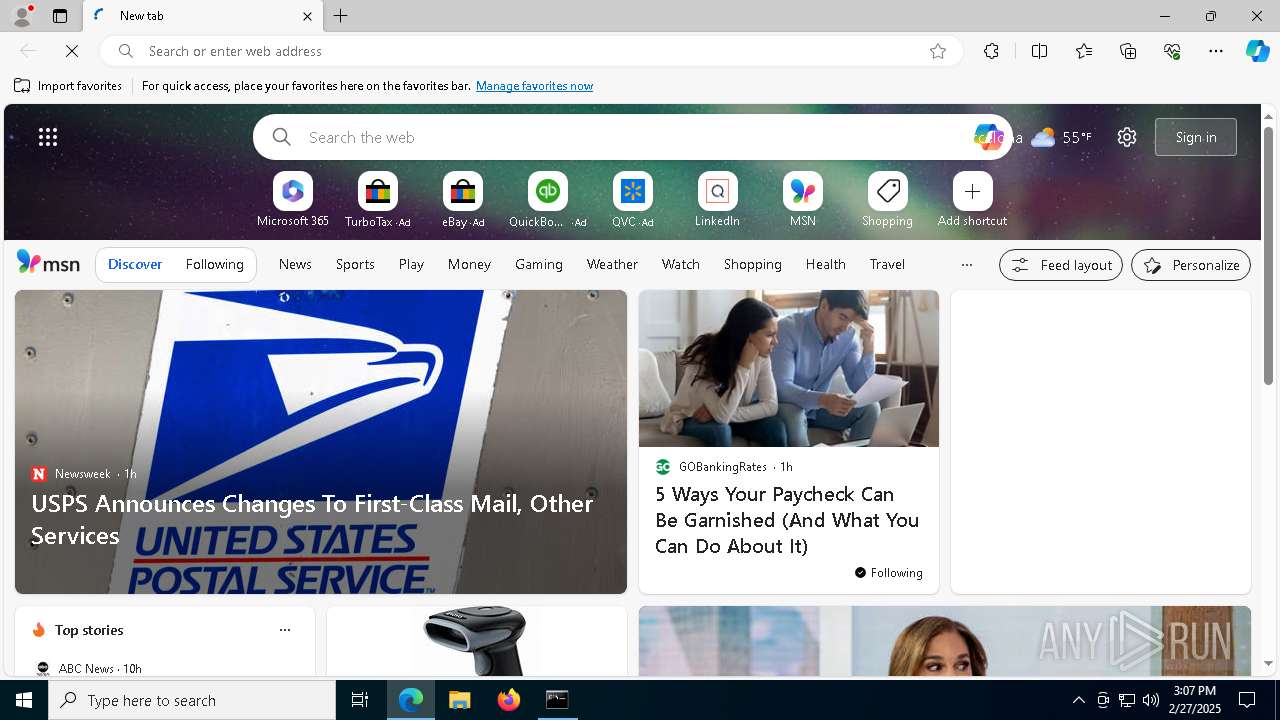This screenshot has height=720, width=1280.
Task: Open the browser profile icon
Action: coord(22,16)
